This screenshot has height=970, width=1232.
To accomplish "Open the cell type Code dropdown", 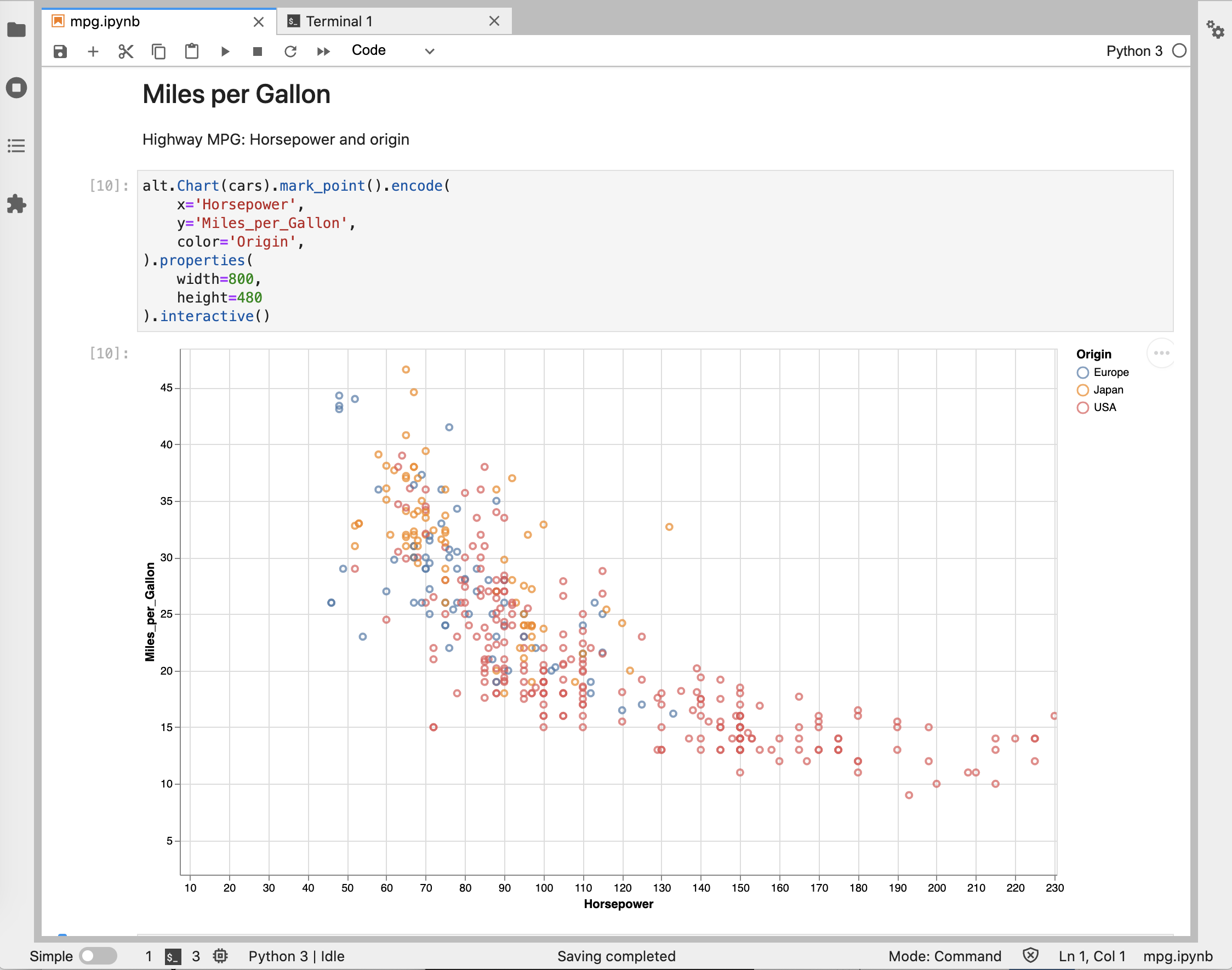I will click(x=392, y=50).
